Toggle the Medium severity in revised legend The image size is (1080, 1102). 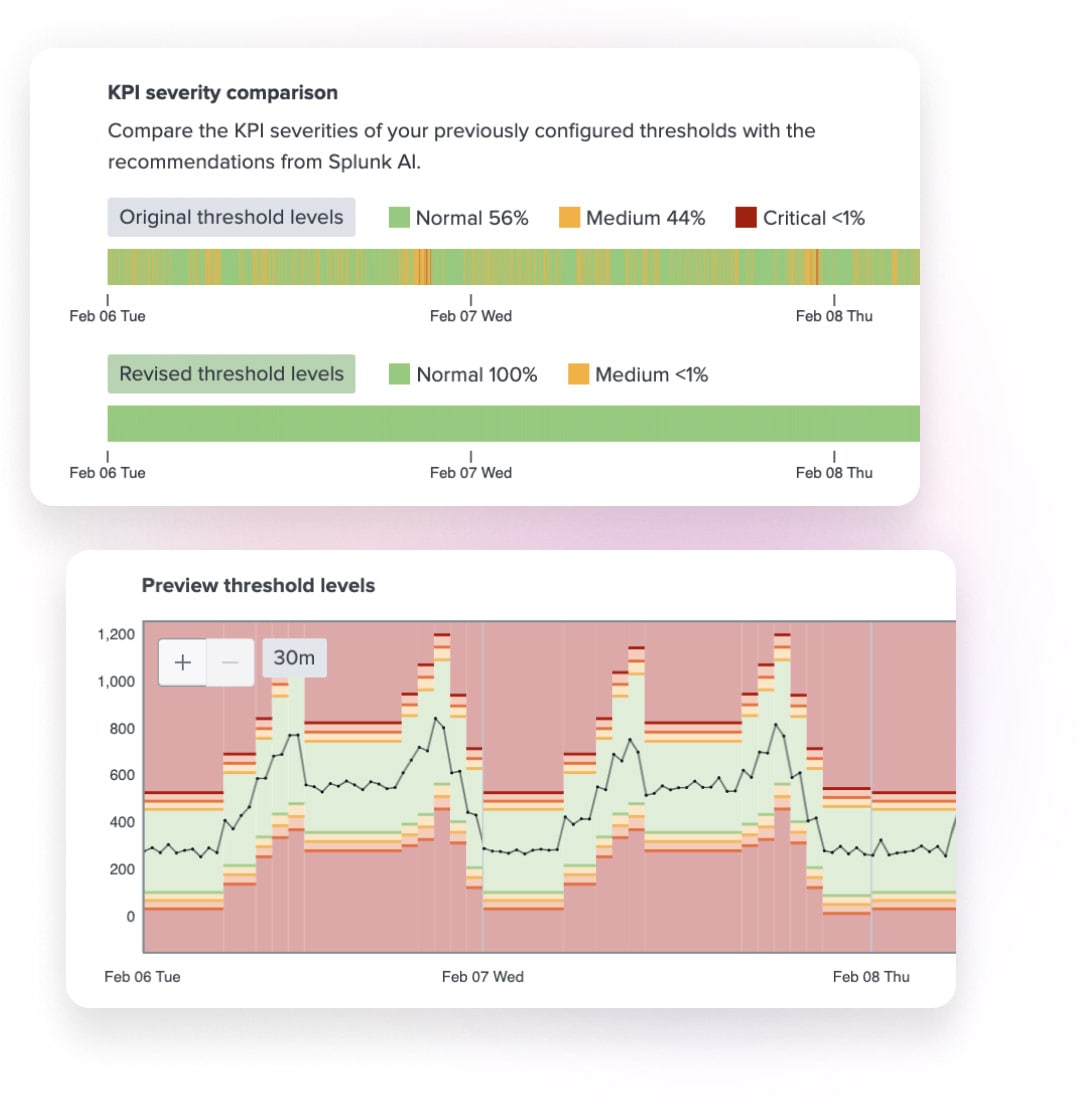click(x=577, y=374)
